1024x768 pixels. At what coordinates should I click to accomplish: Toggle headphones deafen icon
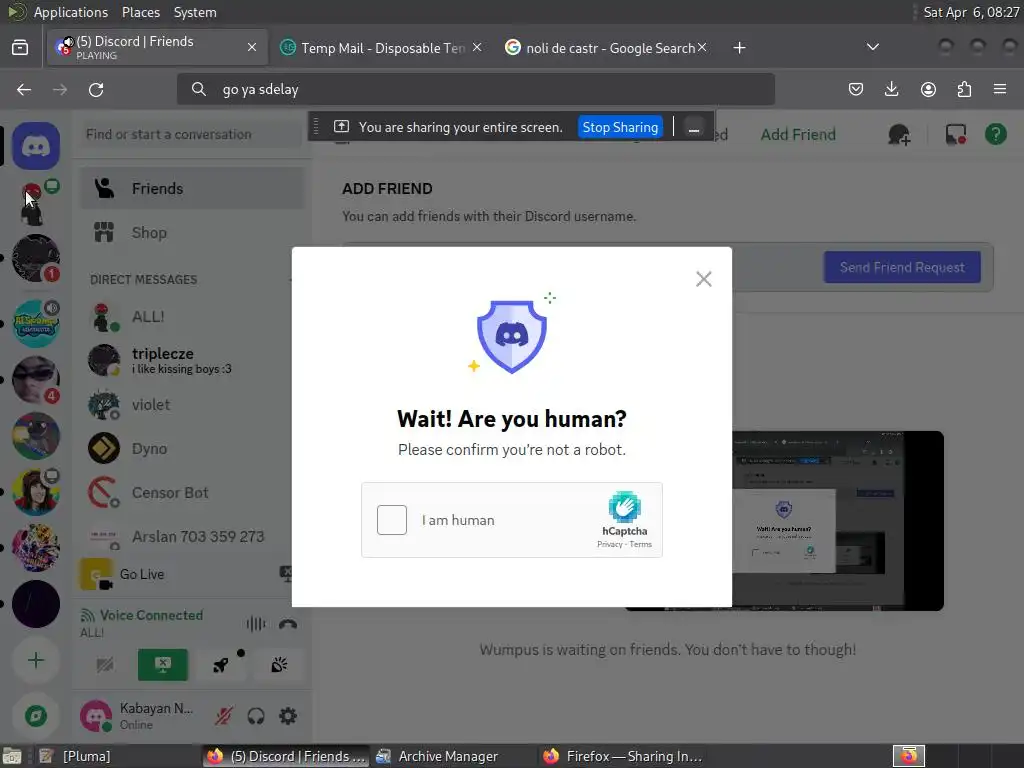click(x=256, y=716)
